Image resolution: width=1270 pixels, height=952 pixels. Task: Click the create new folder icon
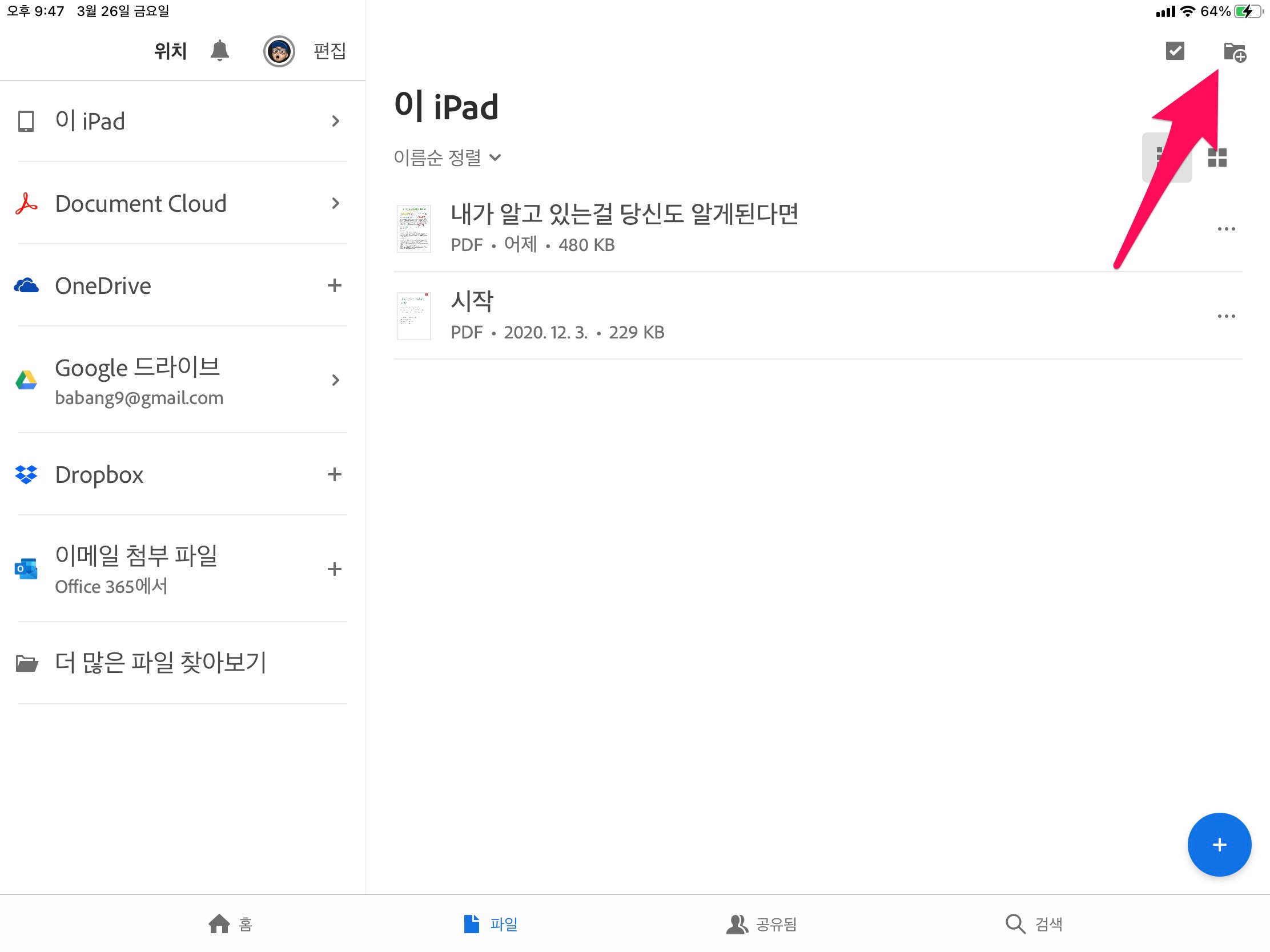point(1235,52)
